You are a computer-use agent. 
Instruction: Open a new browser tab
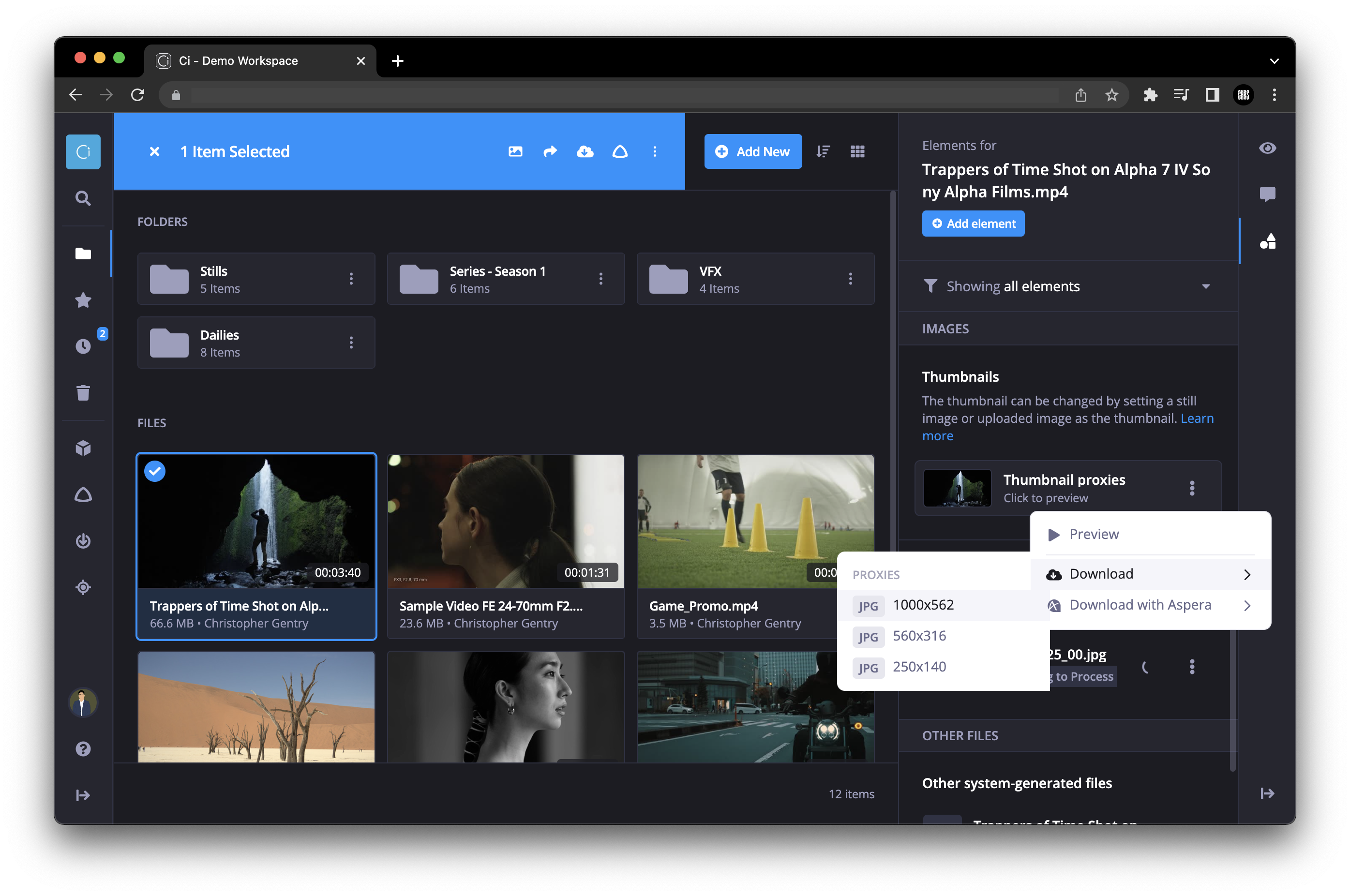click(x=398, y=60)
